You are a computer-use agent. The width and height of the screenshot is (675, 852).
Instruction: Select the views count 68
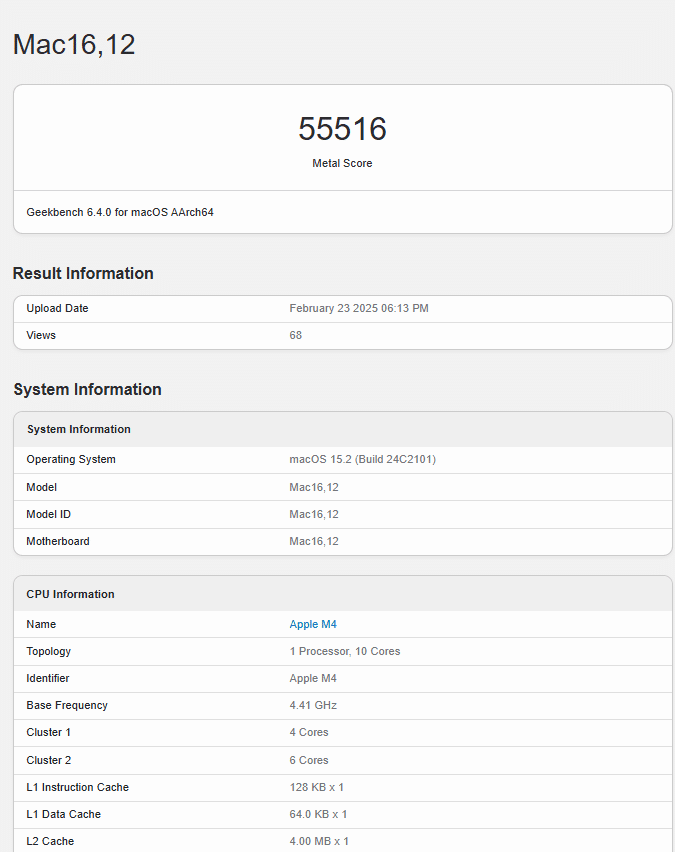(x=296, y=335)
